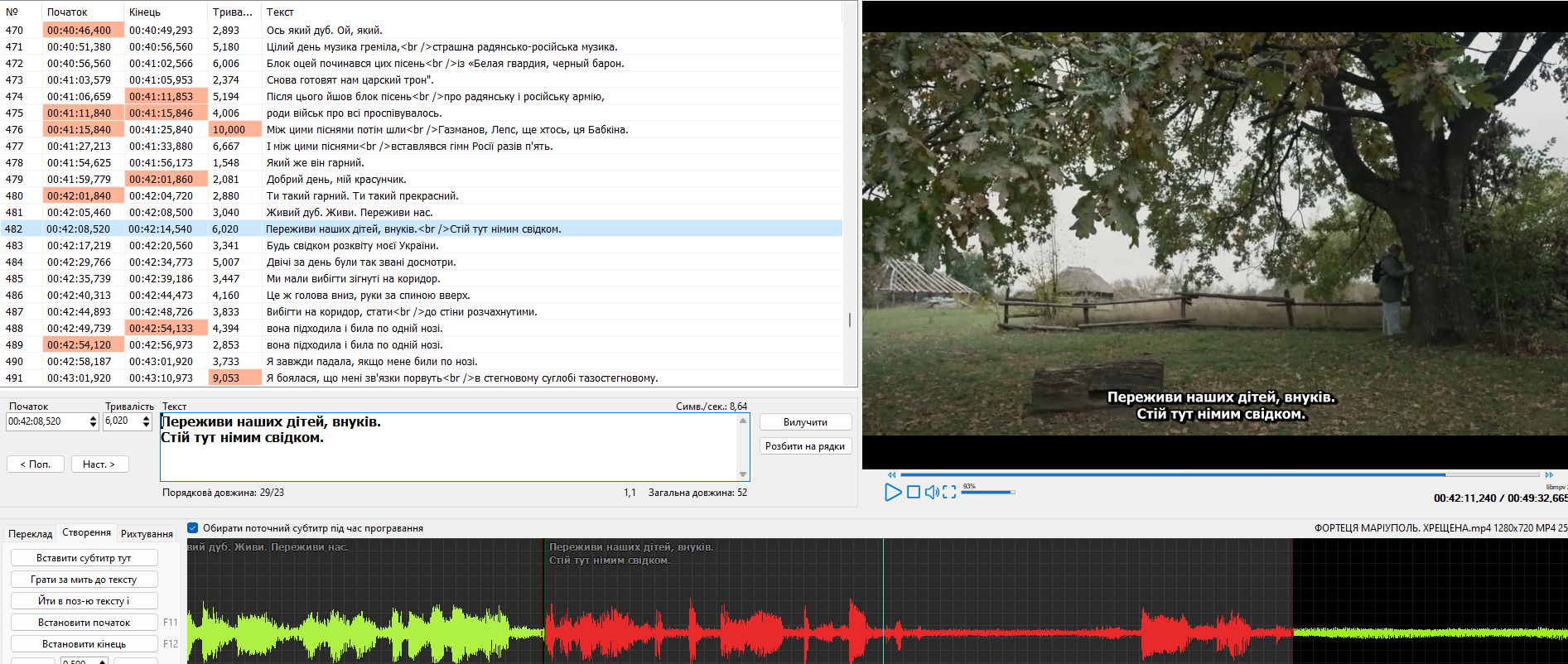Click 'Йти в поз-ю тексту і' button
Image resolution: width=1568 pixels, height=664 pixels.
tap(84, 601)
